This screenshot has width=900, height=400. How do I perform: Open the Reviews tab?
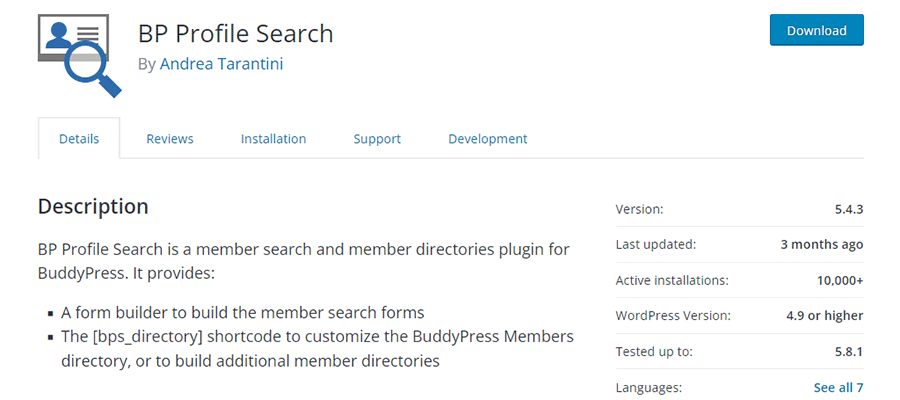click(x=170, y=139)
